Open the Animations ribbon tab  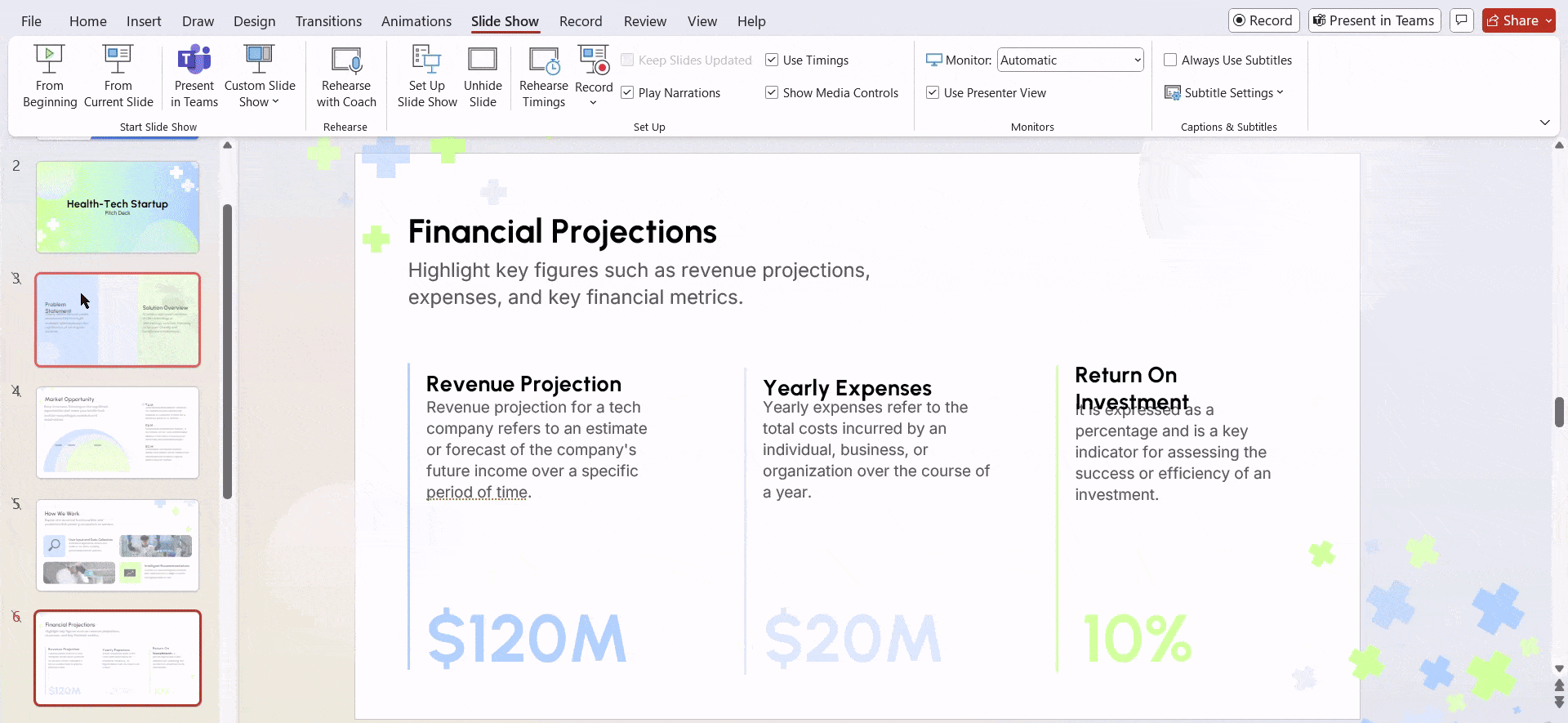(416, 21)
